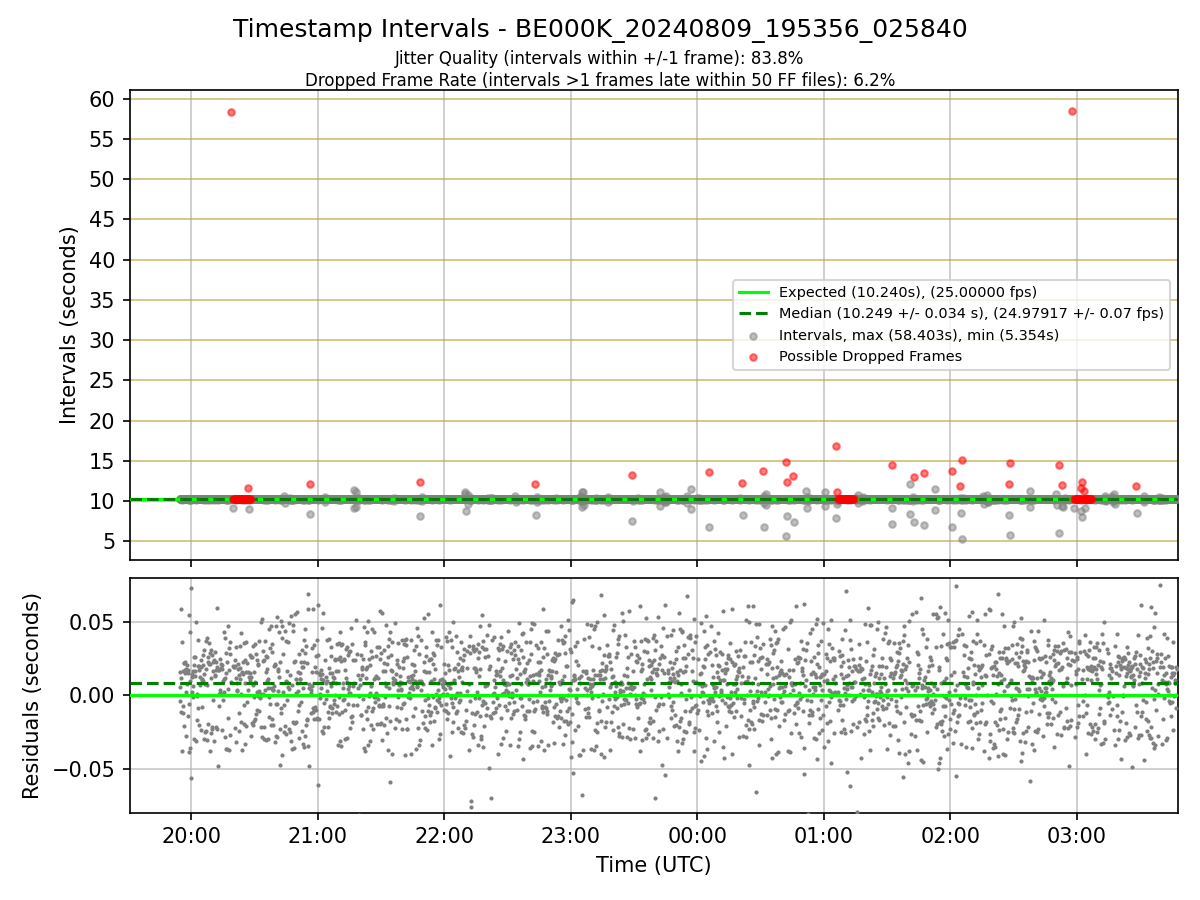This screenshot has height=900, width=1200.
Task: Click the 'Jitter Quality' subtitle line showing 83.8%
Action: point(599,58)
